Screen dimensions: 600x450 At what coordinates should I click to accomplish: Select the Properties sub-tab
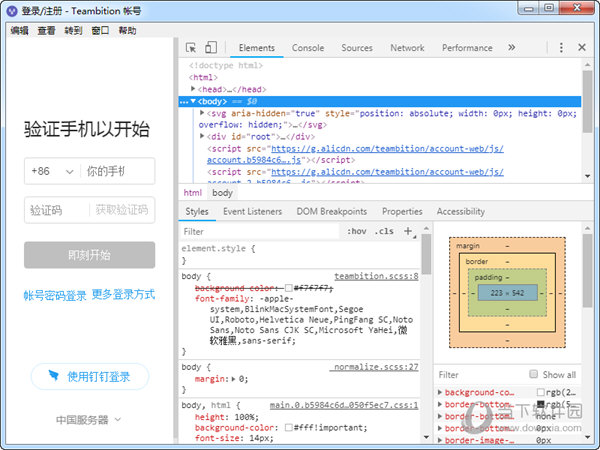(x=402, y=211)
